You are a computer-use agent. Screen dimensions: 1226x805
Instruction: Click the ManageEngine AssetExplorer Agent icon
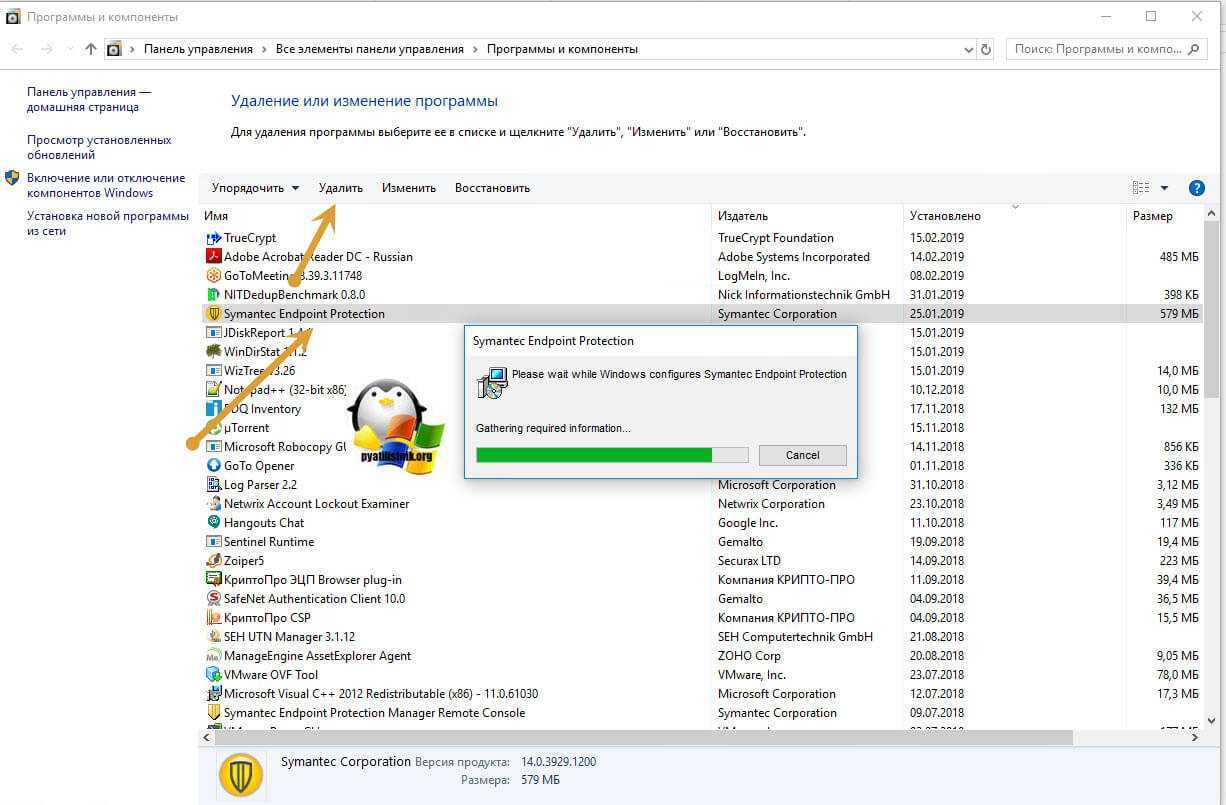pyautogui.click(x=213, y=656)
